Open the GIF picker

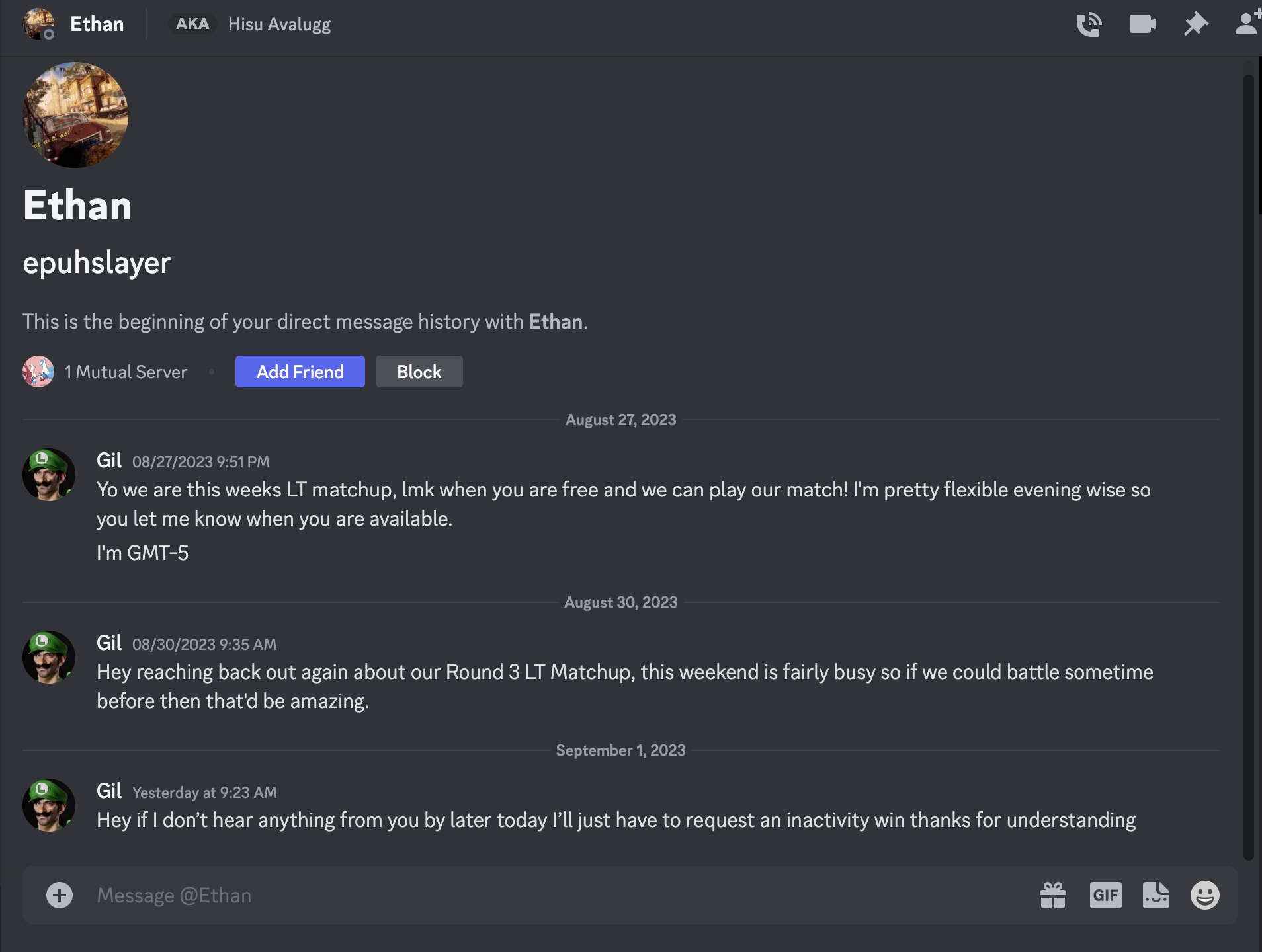pos(1105,895)
